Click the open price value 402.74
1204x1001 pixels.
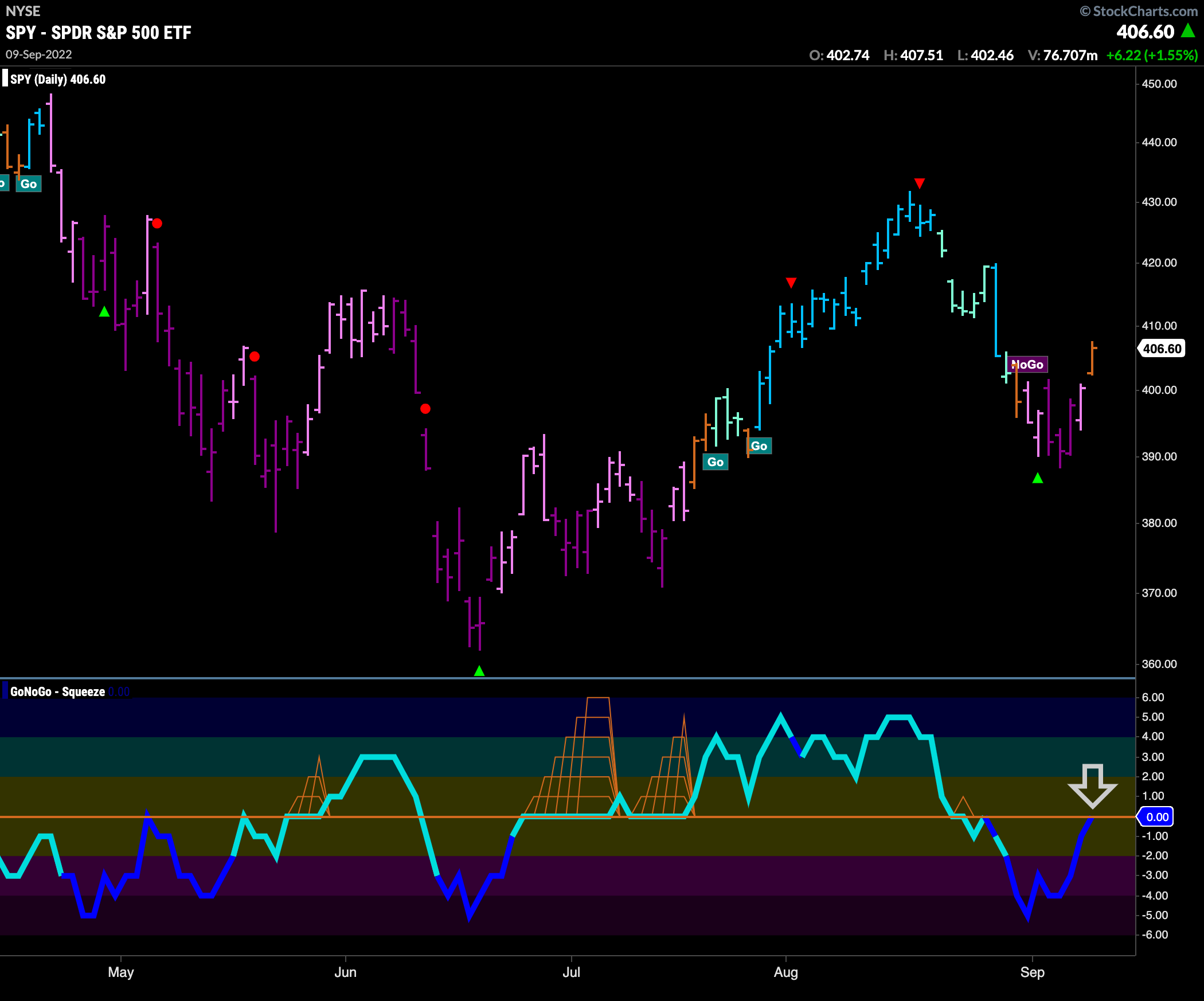pos(847,56)
